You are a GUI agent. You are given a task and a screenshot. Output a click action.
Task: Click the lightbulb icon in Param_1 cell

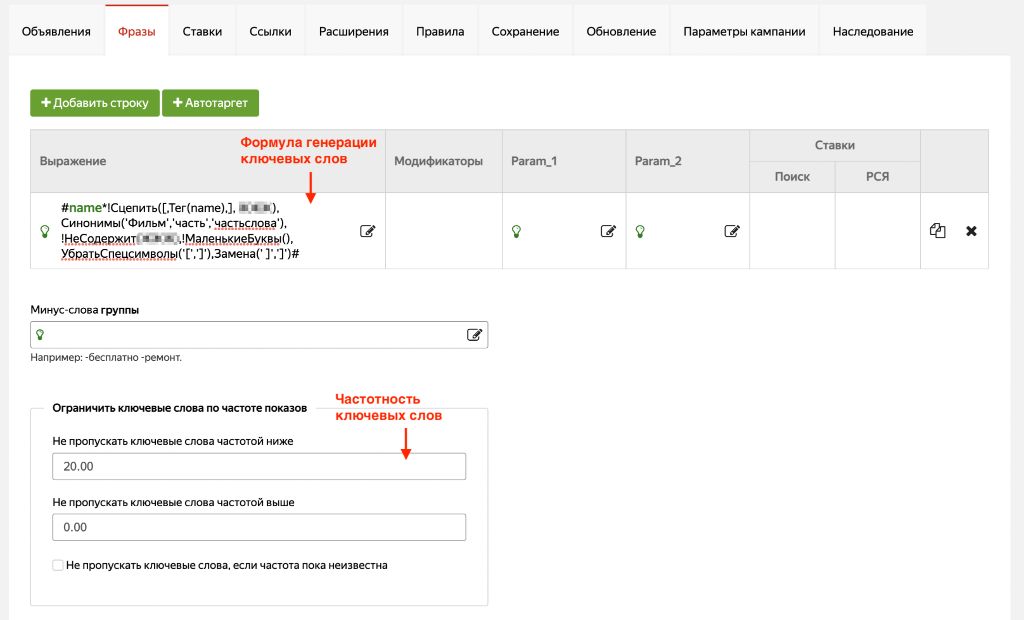tap(516, 231)
